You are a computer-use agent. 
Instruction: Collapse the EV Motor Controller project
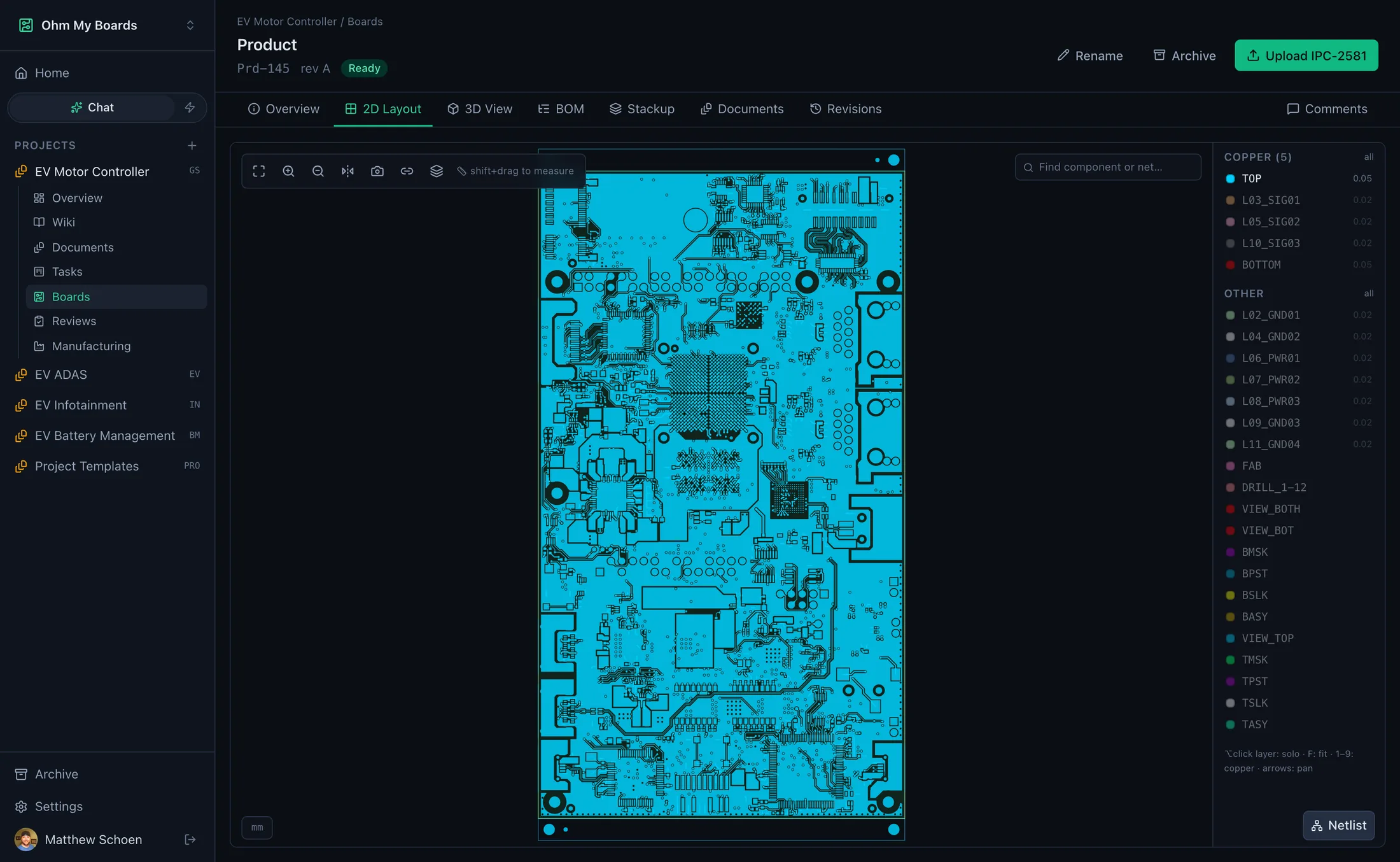point(107,171)
